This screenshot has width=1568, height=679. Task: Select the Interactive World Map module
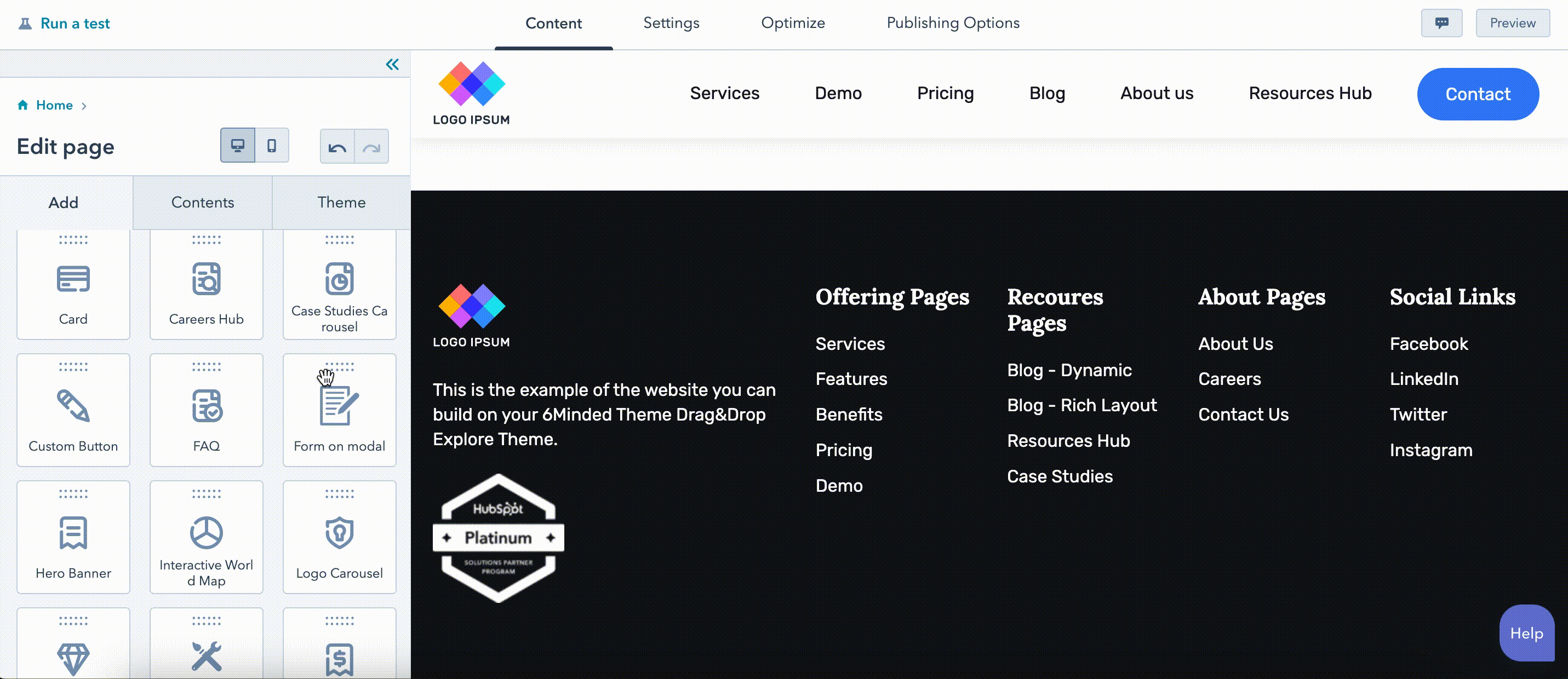point(207,537)
